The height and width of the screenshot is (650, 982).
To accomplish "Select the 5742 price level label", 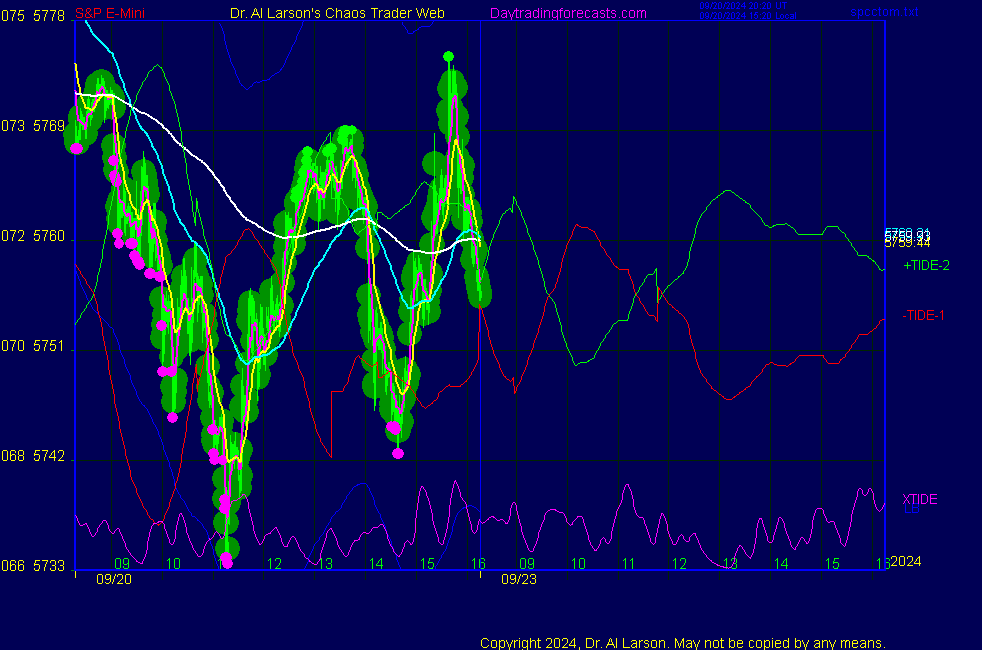I will (47, 456).
